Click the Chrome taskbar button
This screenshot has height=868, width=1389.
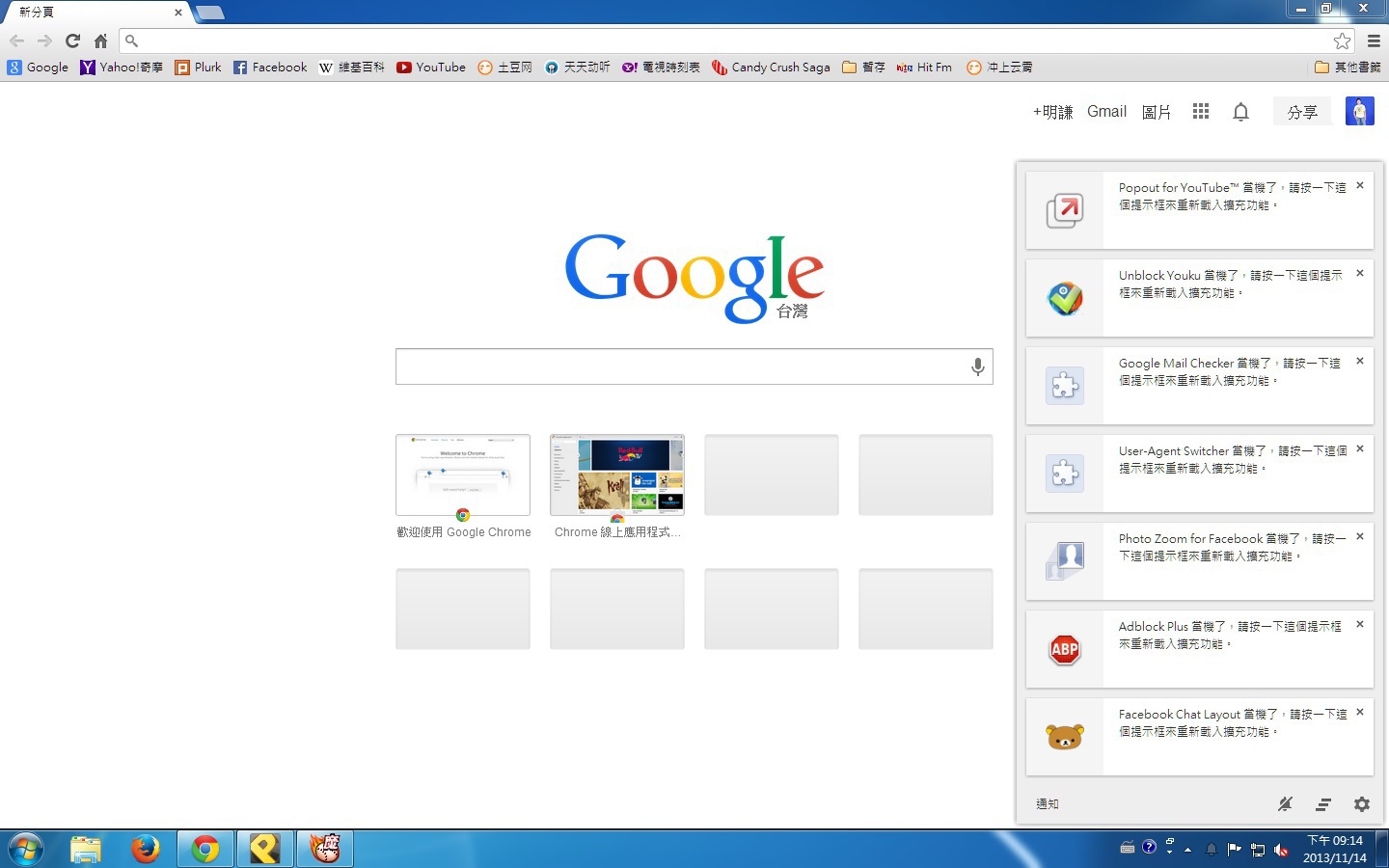[204, 849]
